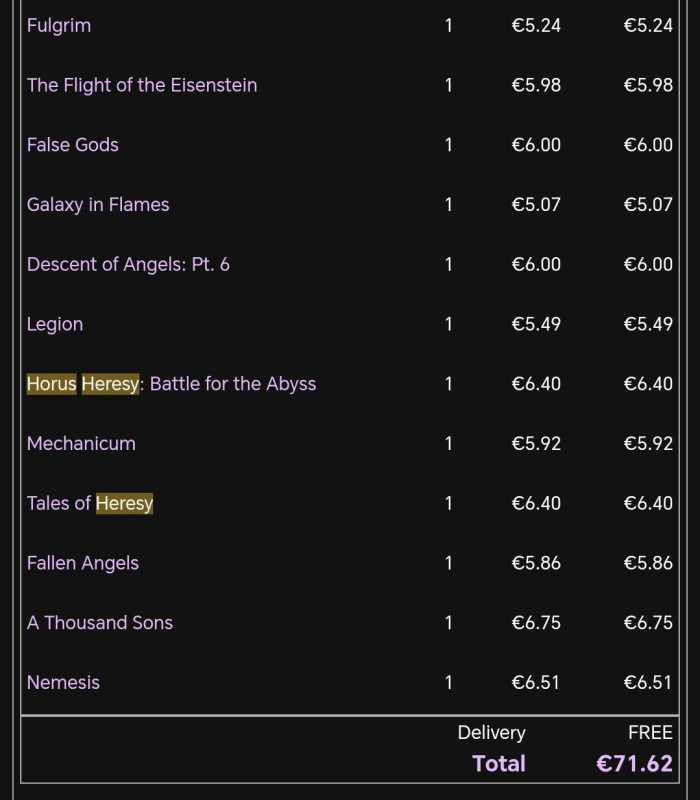The height and width of the screenshot is (800, 700).
Task: Click The Flight of the Eisenstein link
Action: [142, 86]
